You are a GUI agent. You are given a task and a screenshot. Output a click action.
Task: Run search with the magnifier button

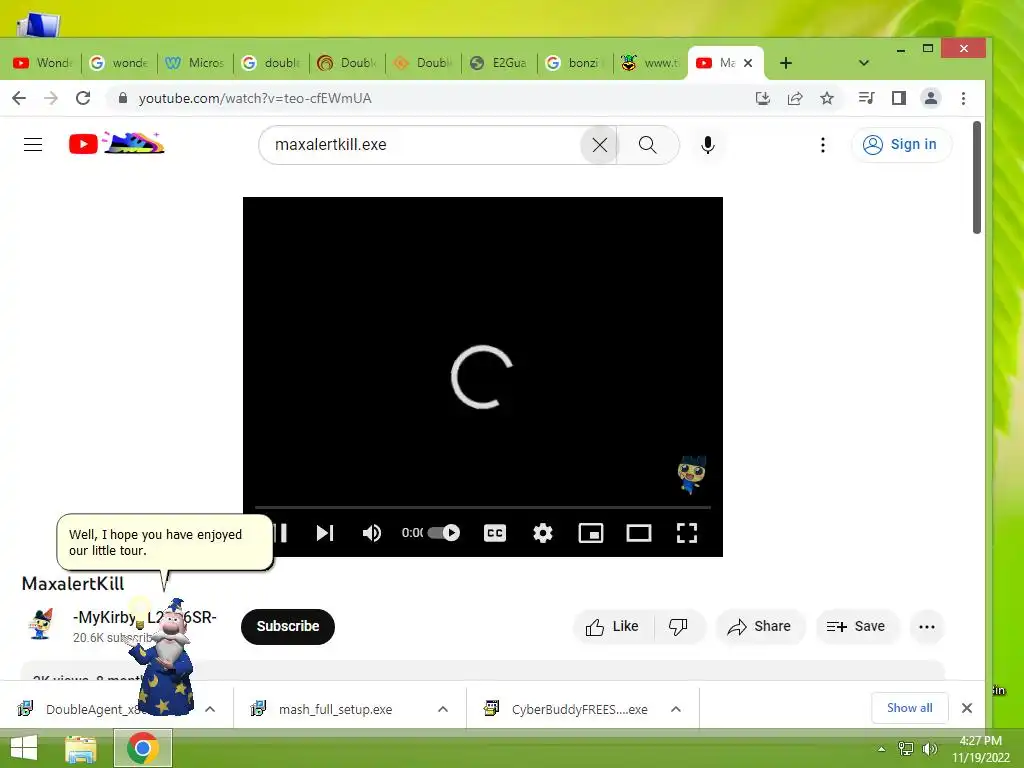648,145
